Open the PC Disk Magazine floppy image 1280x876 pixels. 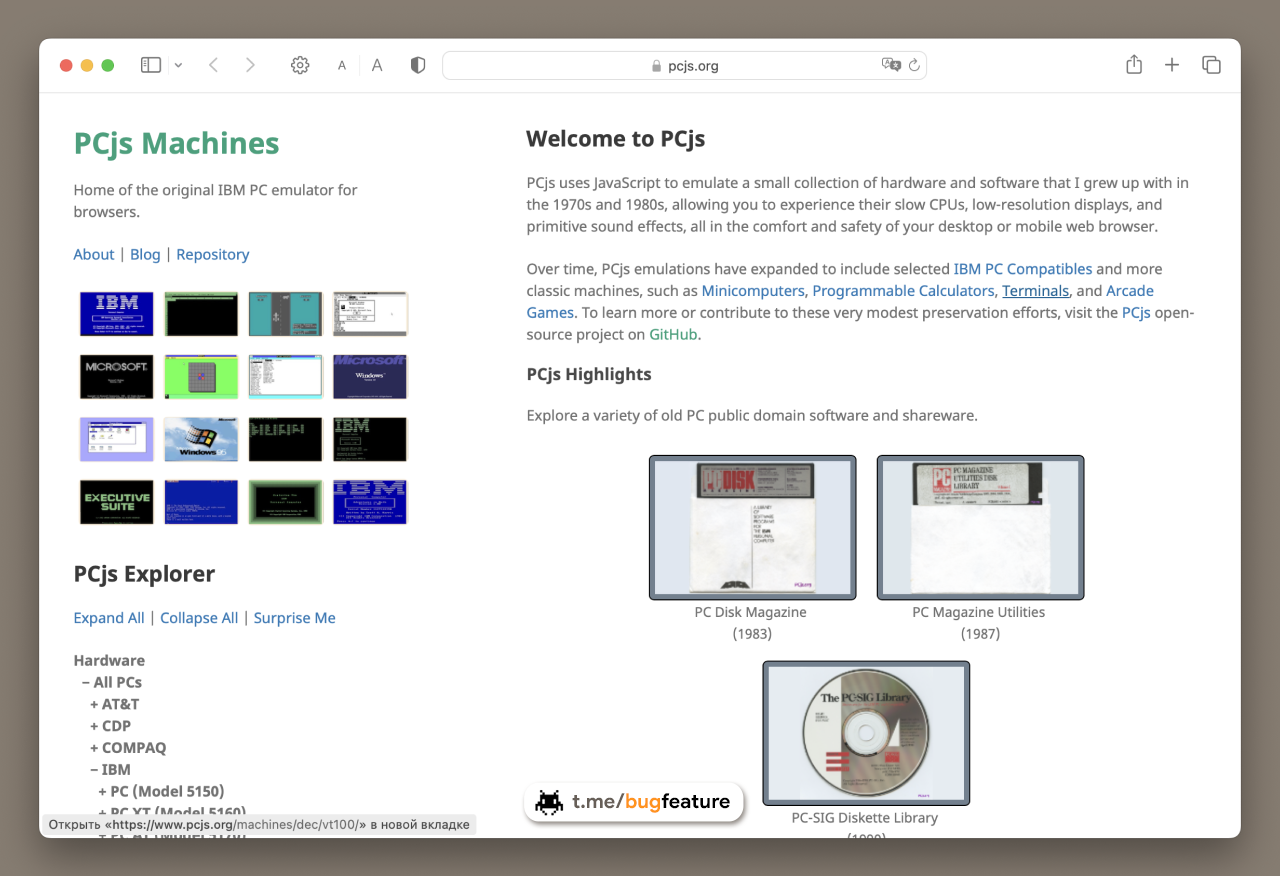(752, 527)
